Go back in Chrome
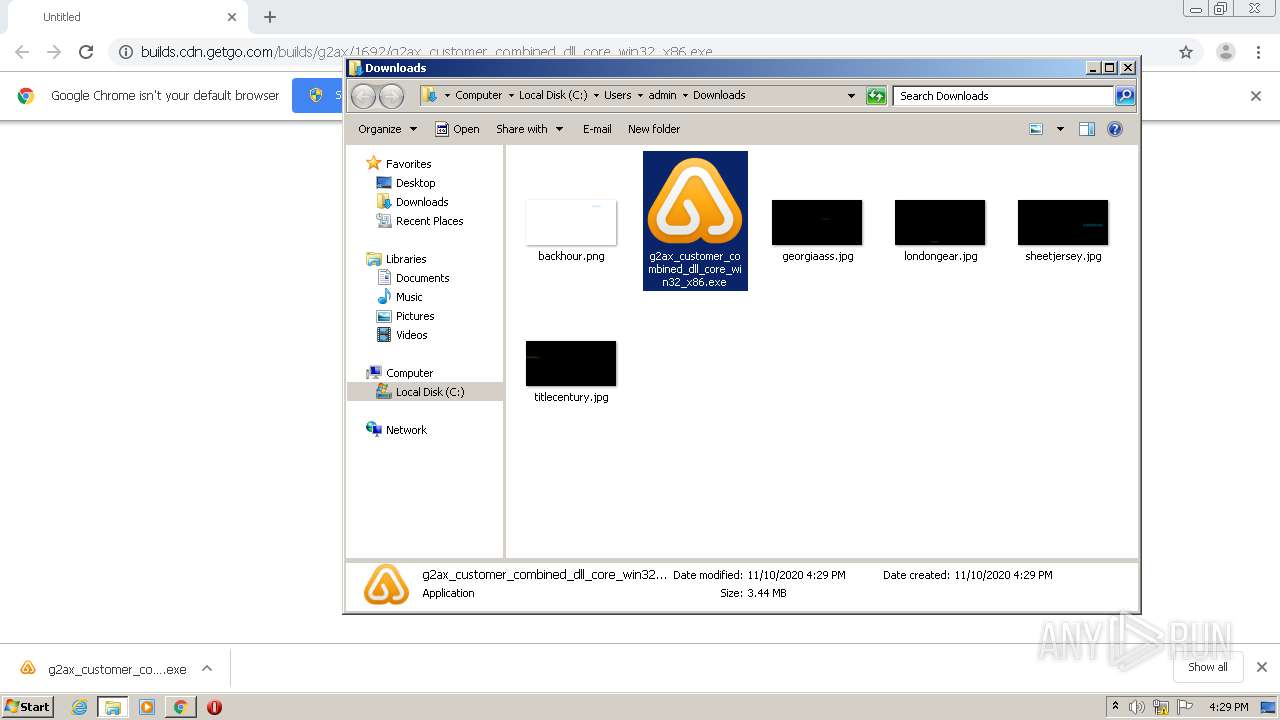This screenshot has height=720, width=1280. point(22,52)
